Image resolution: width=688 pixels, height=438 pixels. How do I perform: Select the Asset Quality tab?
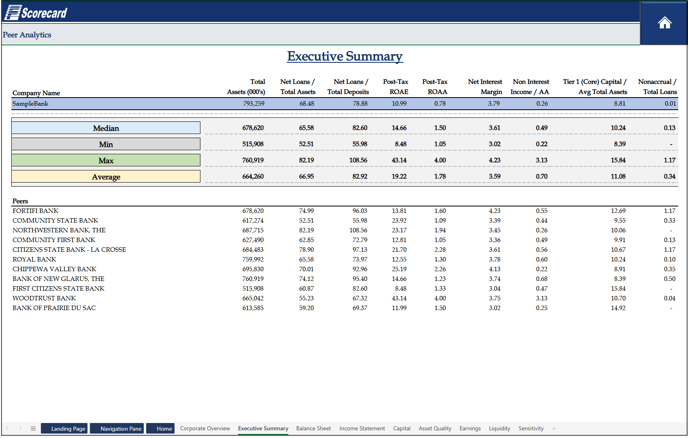coord(435,428)
